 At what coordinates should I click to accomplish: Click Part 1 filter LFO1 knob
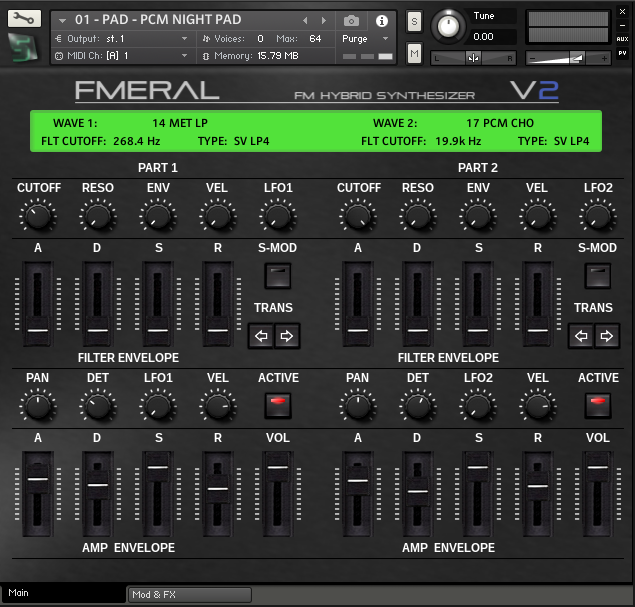coord(278,216)
